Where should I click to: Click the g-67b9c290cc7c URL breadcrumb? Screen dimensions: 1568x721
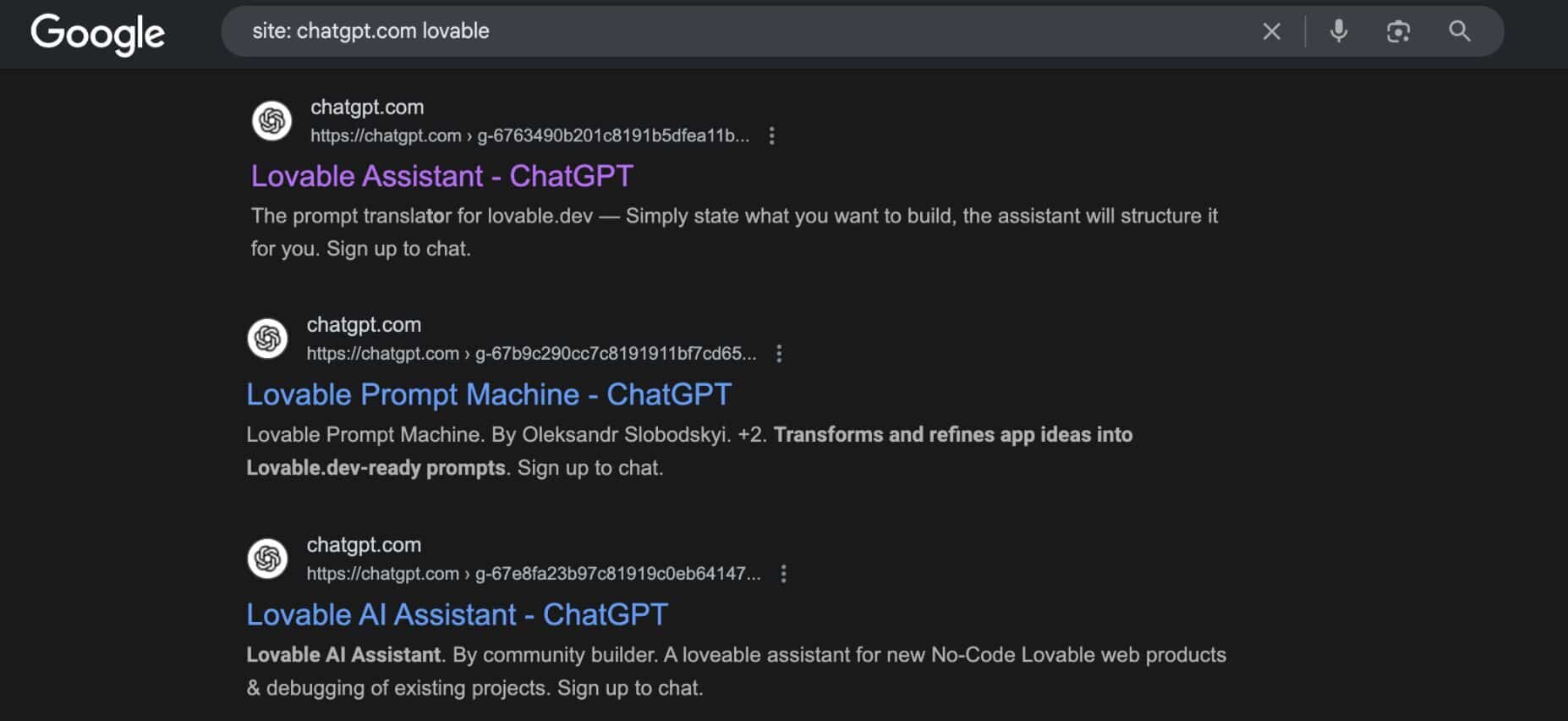(615, 354)
